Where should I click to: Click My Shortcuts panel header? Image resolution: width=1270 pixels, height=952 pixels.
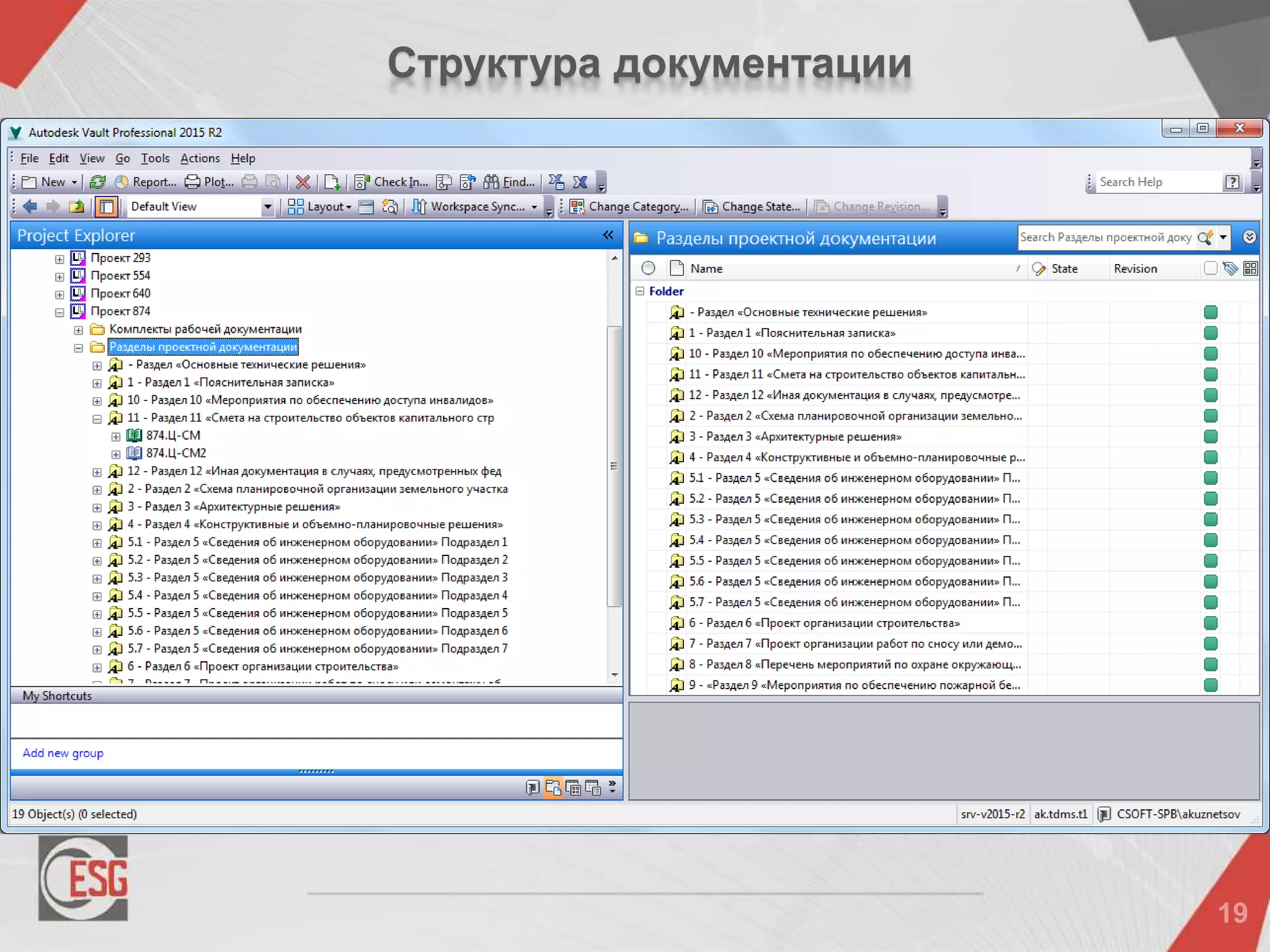pos(316,695)
